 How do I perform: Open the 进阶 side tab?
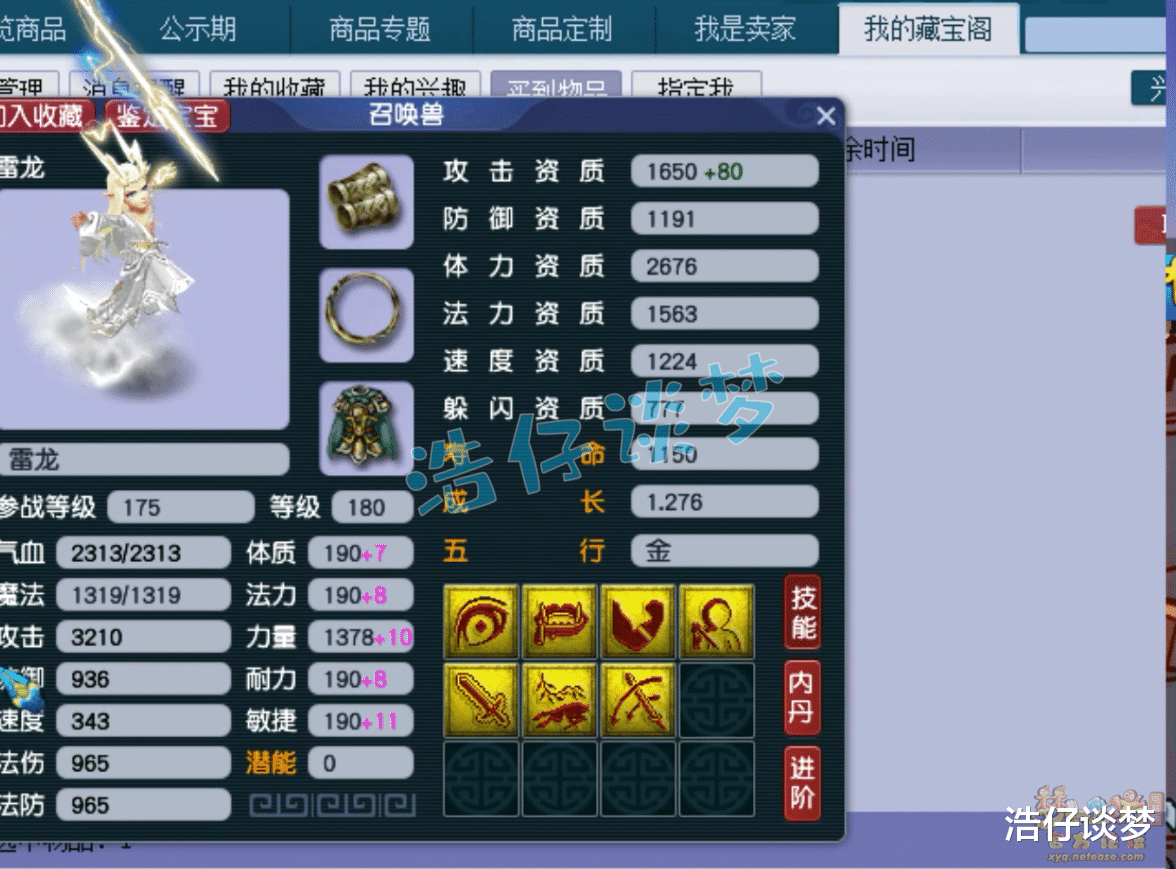tap(802, 783)
